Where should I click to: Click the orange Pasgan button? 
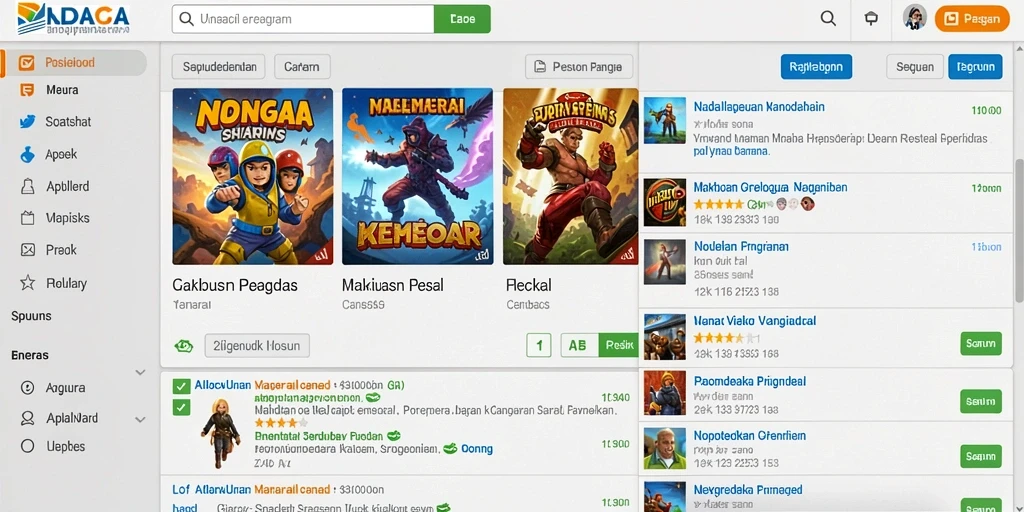(x=972, y=18)
